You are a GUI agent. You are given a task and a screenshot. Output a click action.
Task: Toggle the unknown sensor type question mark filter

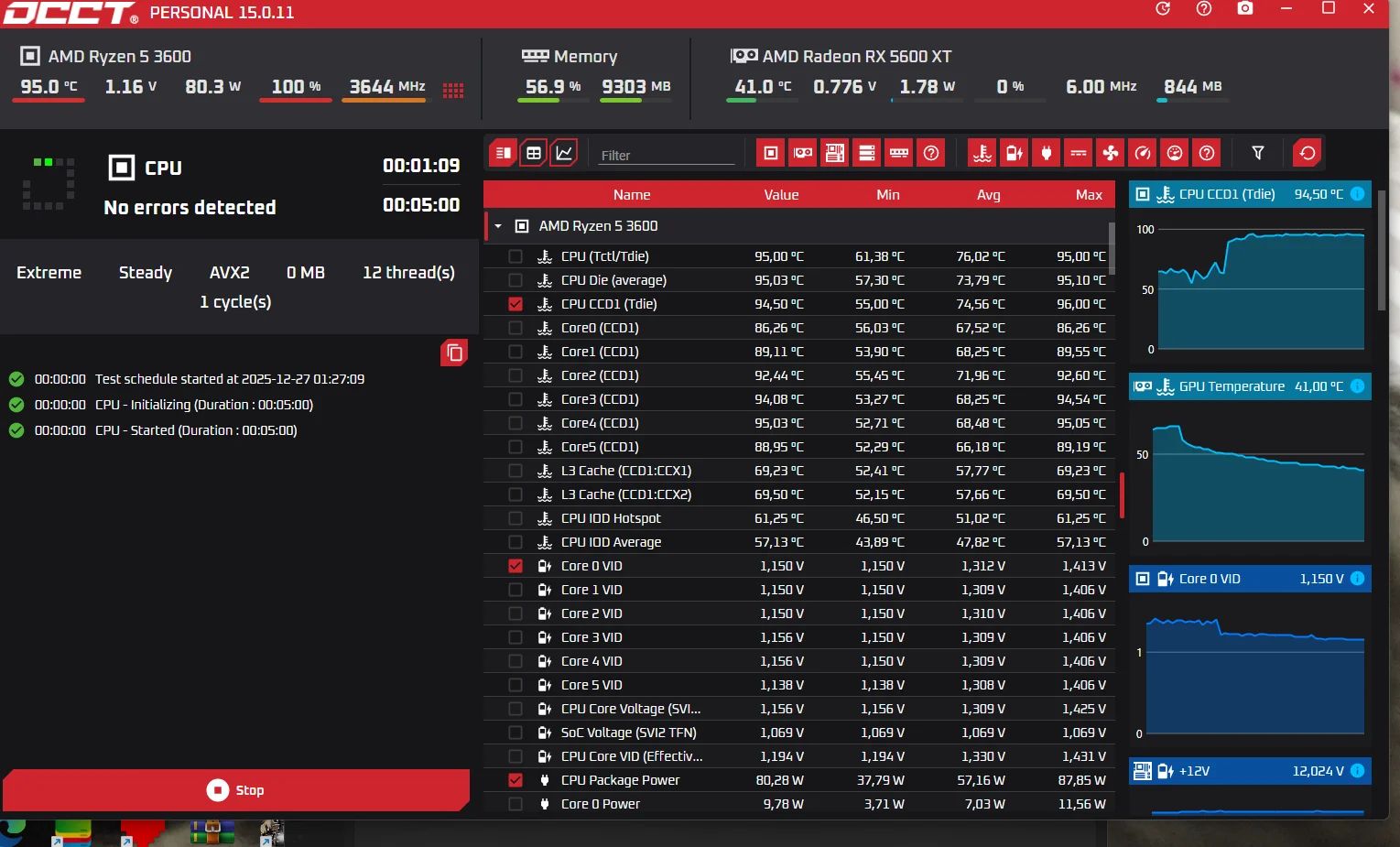[1207, 153]
